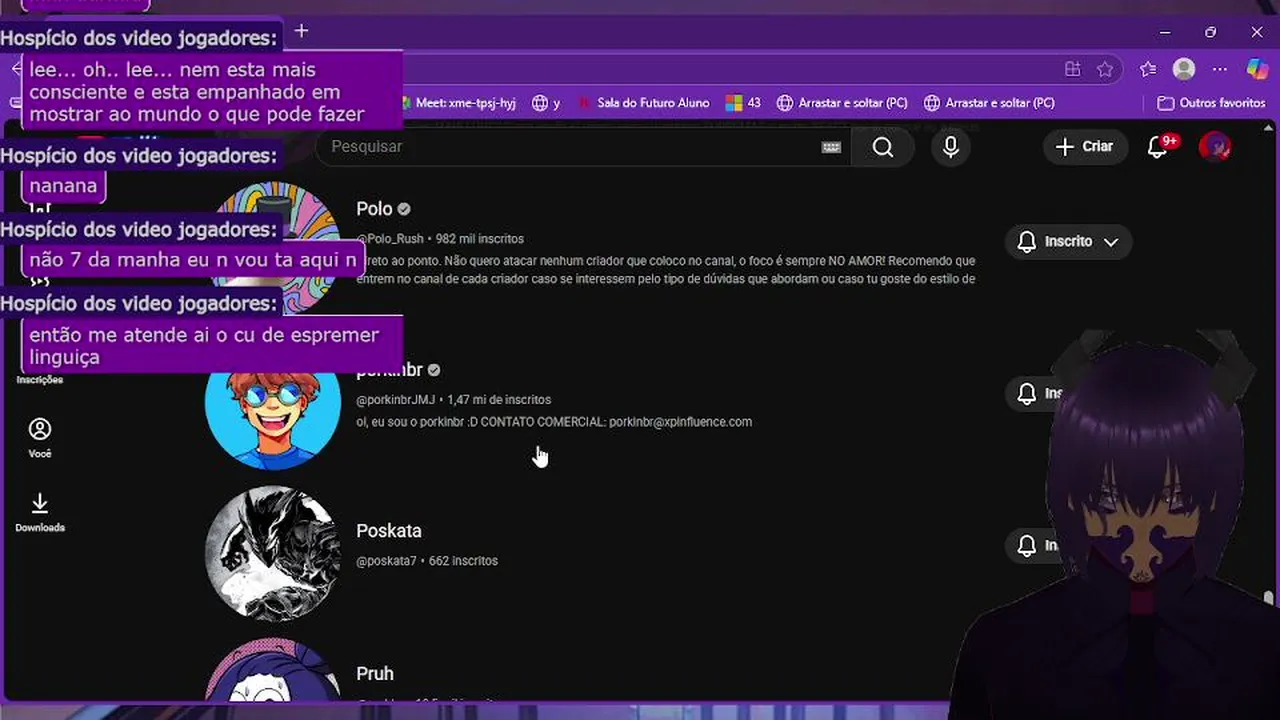
Task: Click the verified badge next to Polo
Action: 404,209
